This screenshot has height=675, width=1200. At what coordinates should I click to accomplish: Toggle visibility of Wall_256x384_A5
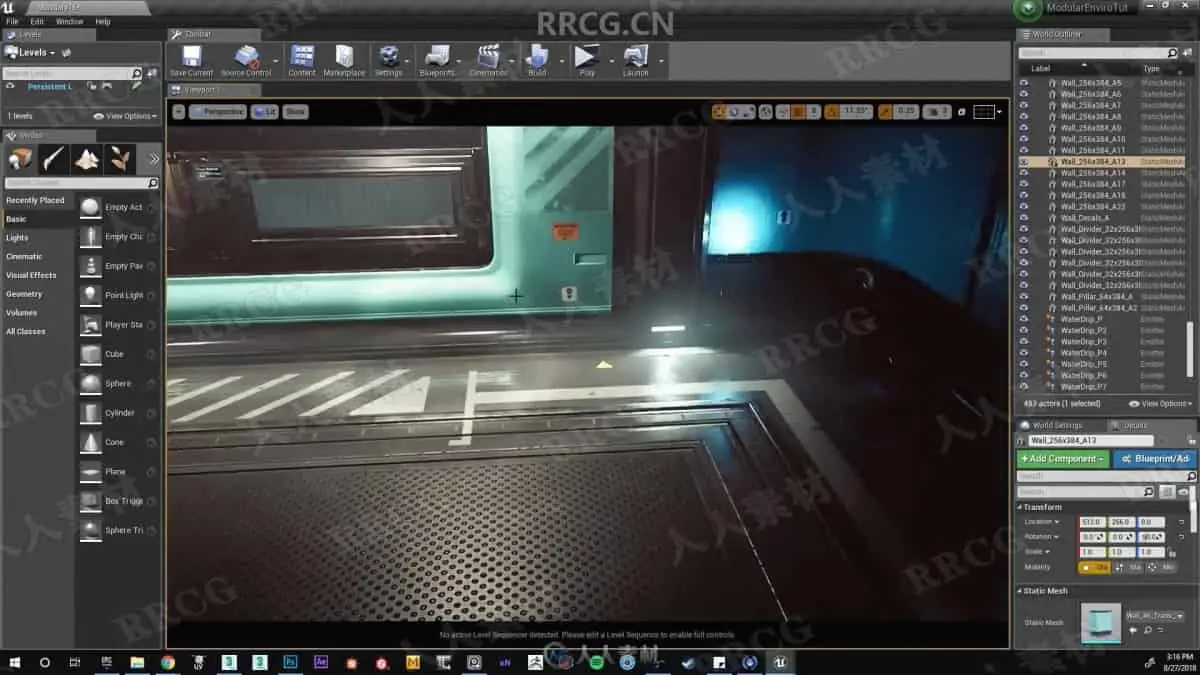tap(1023, 82)
